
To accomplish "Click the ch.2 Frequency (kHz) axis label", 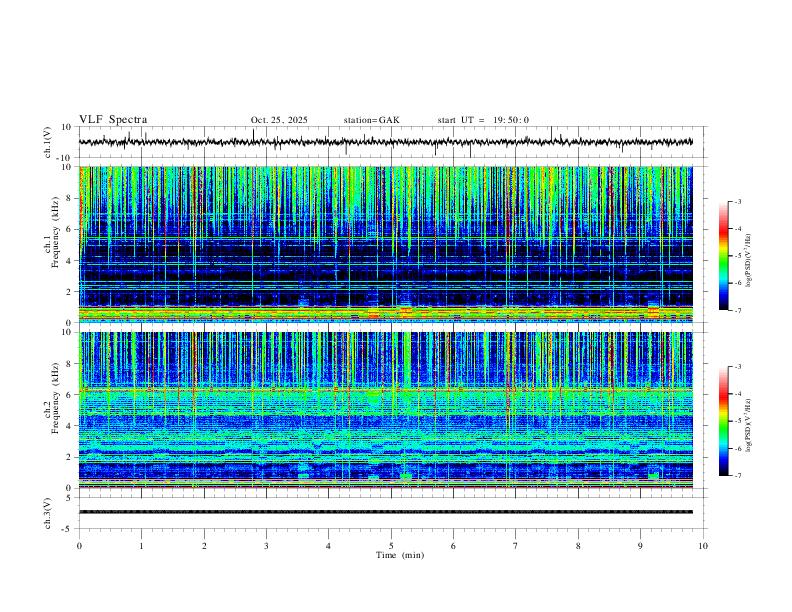I will 52,398.
